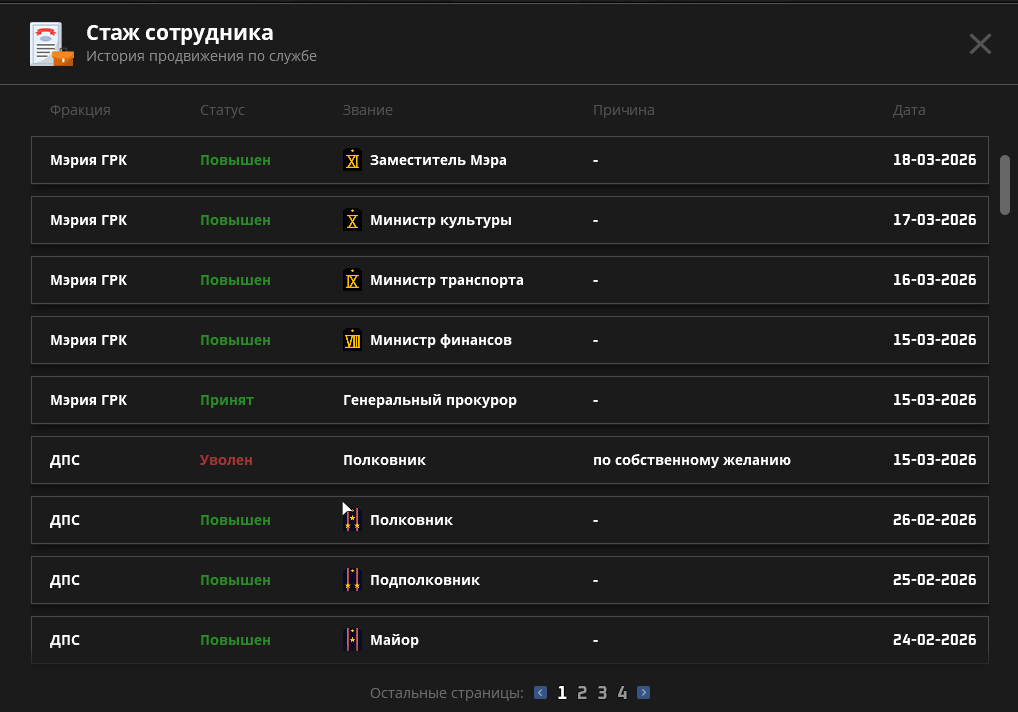Click the rank XI icon beside Заместитель Мэра
The height and width of the screenshot is (712, 1018).
click(x=352, y=160)
